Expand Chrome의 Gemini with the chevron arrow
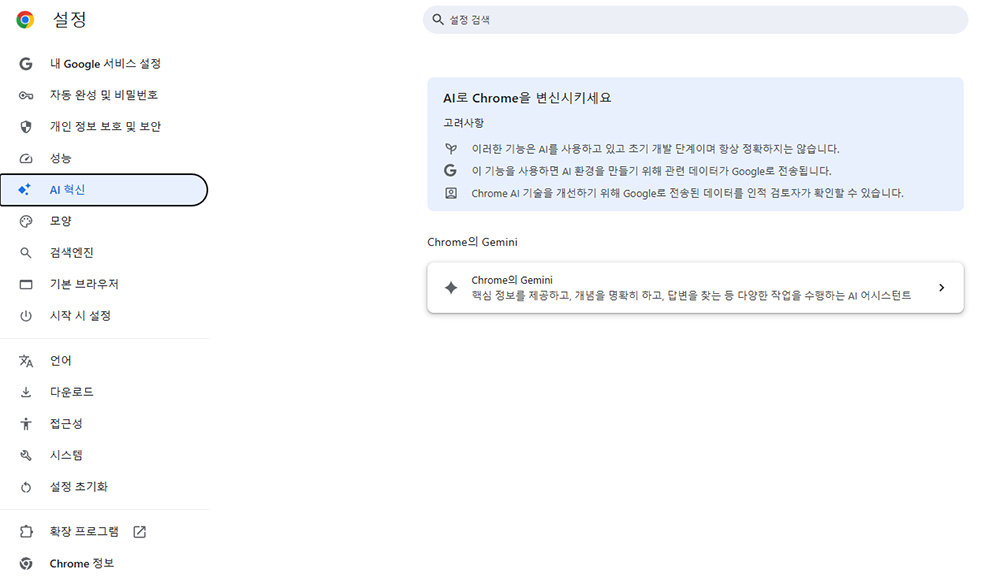This screenshot has width=1000, height=584. coord(941,288)
